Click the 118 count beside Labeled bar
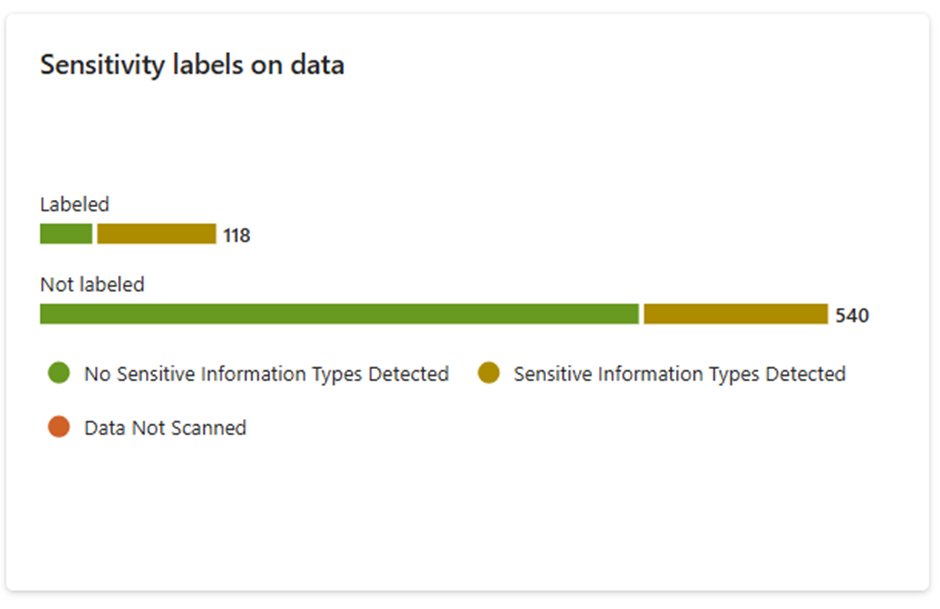 [237, 236]
